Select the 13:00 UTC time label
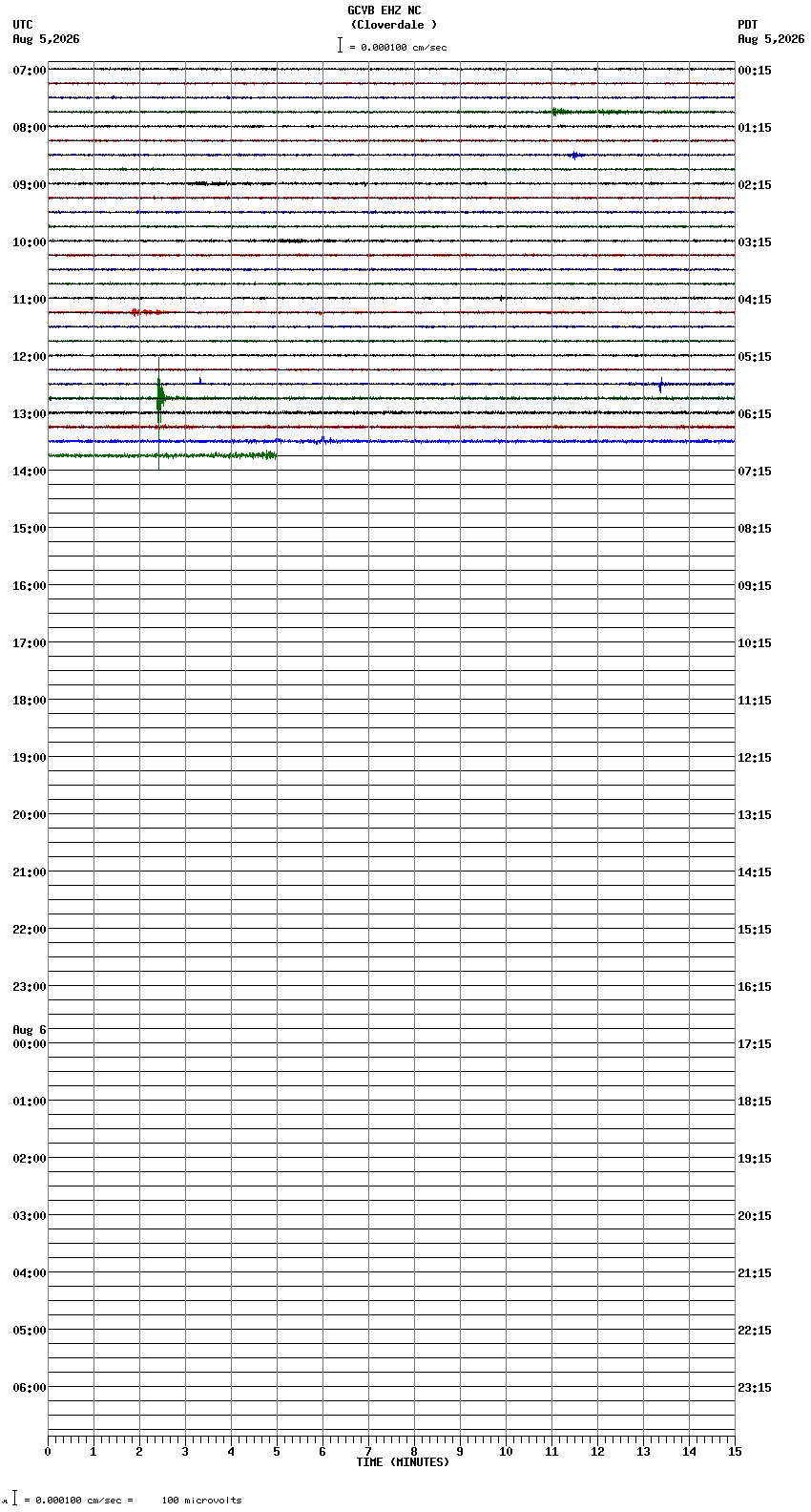The width and height of the screenshot is (811, 1512). click(x=30, y=414)
